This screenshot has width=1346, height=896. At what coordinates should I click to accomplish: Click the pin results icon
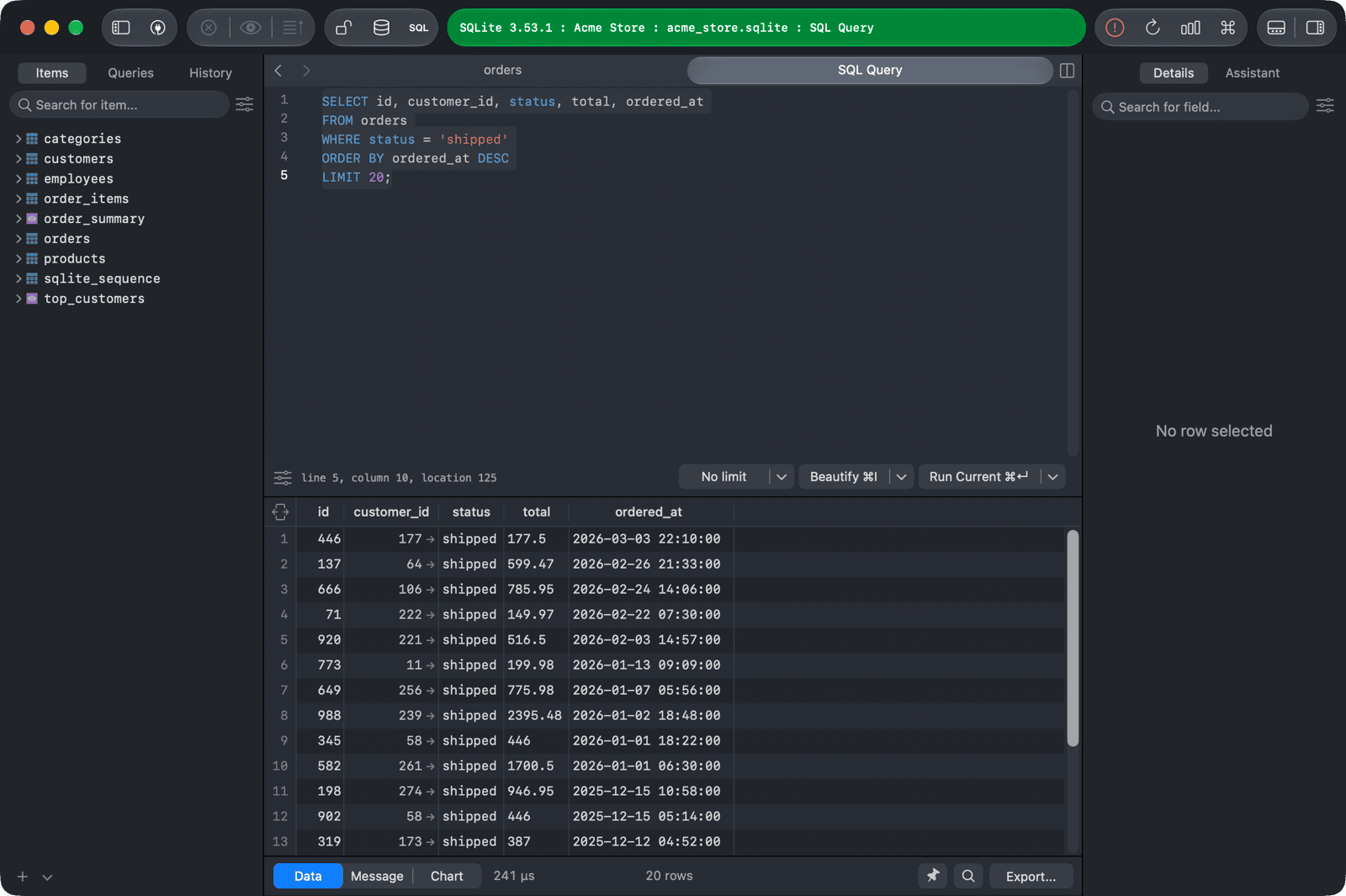coord(933,876)
